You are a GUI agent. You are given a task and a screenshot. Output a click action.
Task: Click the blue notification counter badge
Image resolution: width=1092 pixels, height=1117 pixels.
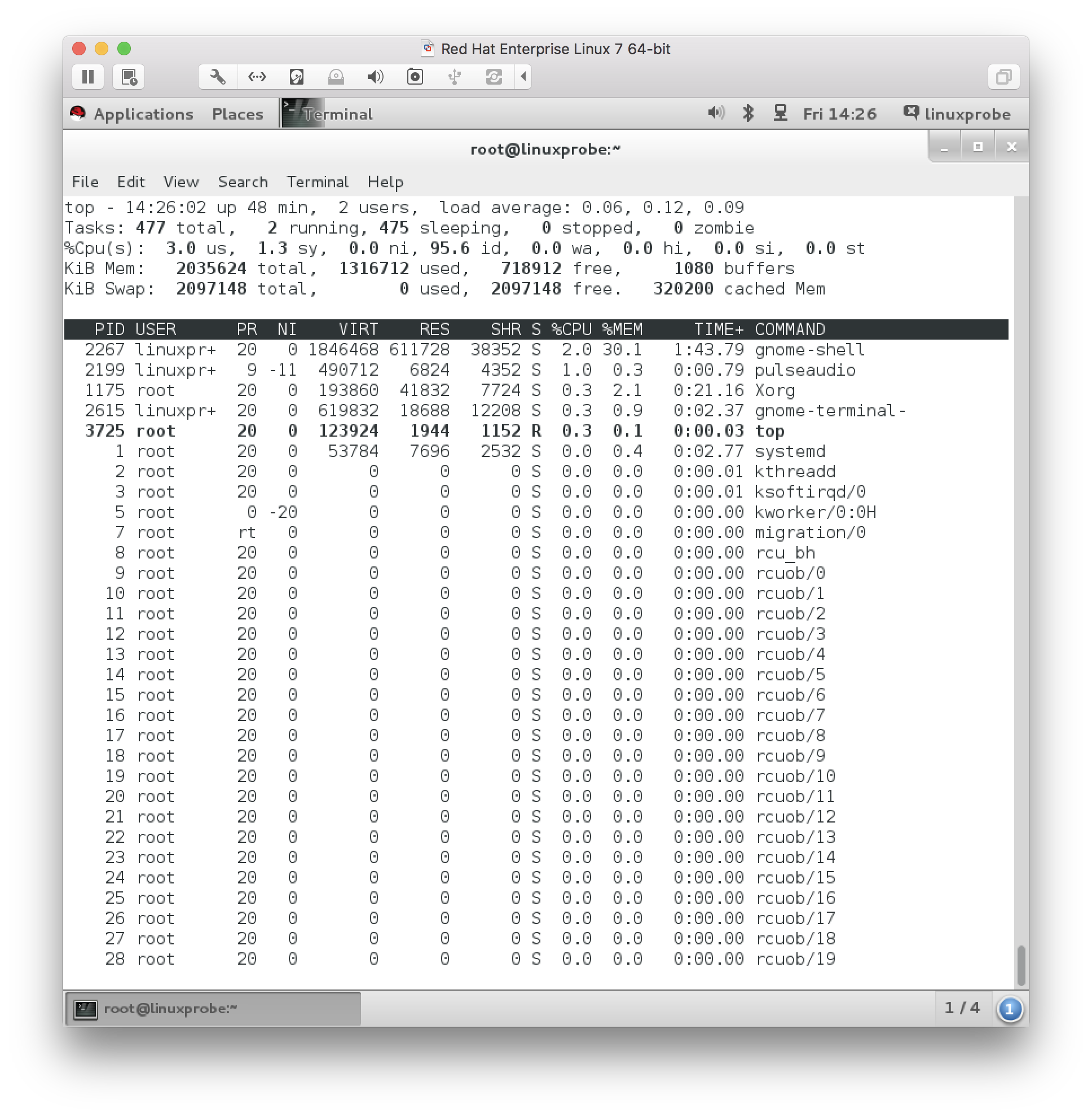(x=1010, y=1009)
